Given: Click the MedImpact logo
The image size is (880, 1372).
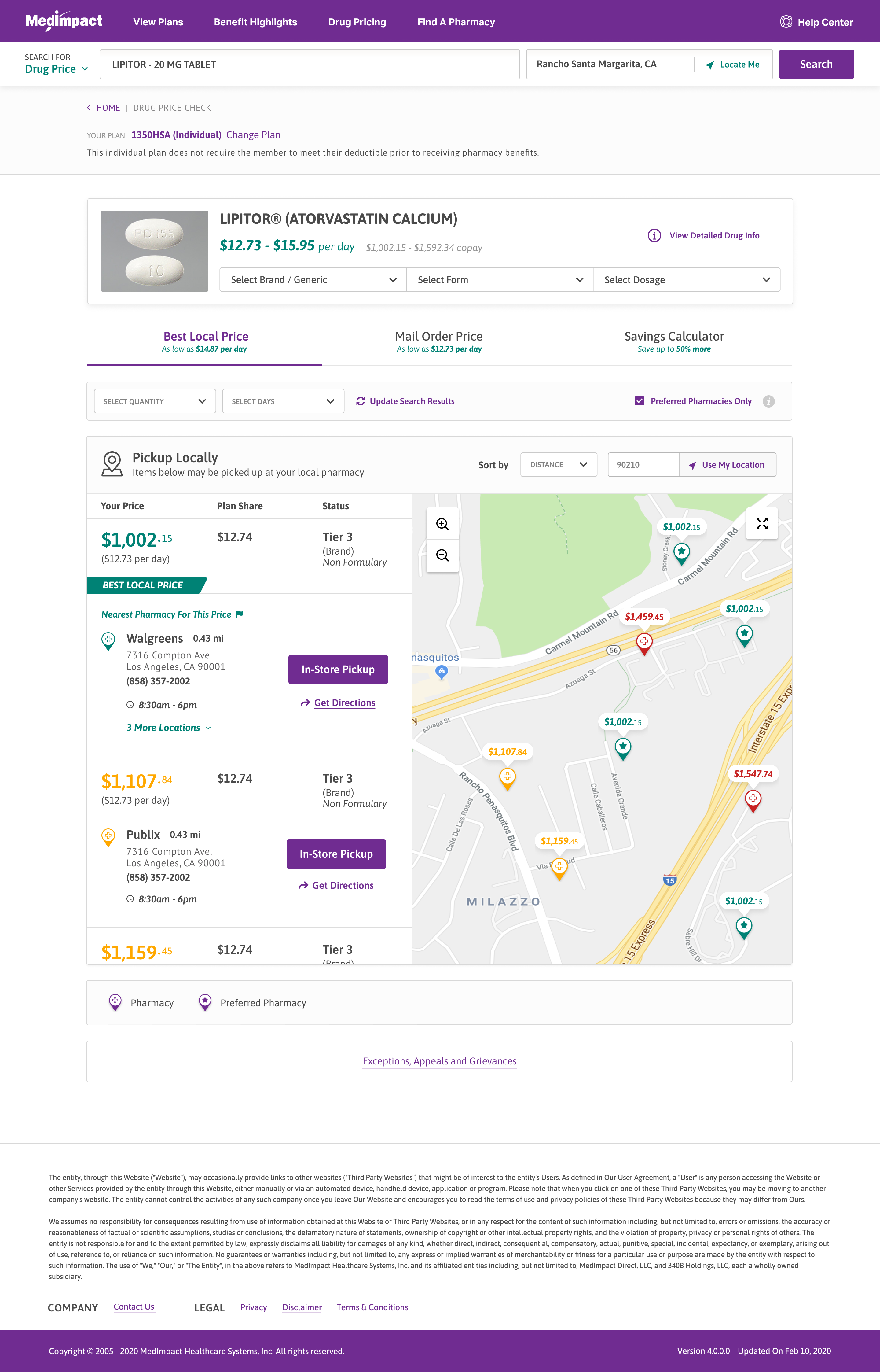Looking at the screenshot, I should point(64,21).
